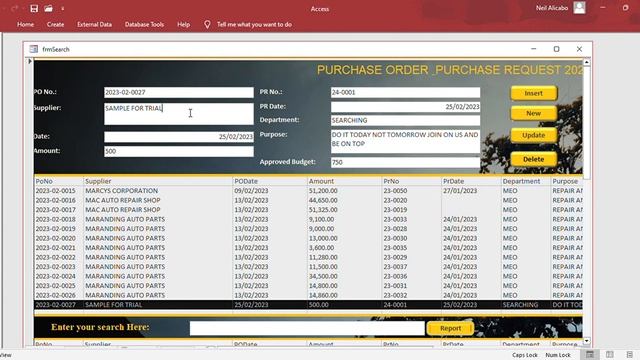Click the yellow Delete button
This screenshot has width=640, height=360.
click(533, 159)
